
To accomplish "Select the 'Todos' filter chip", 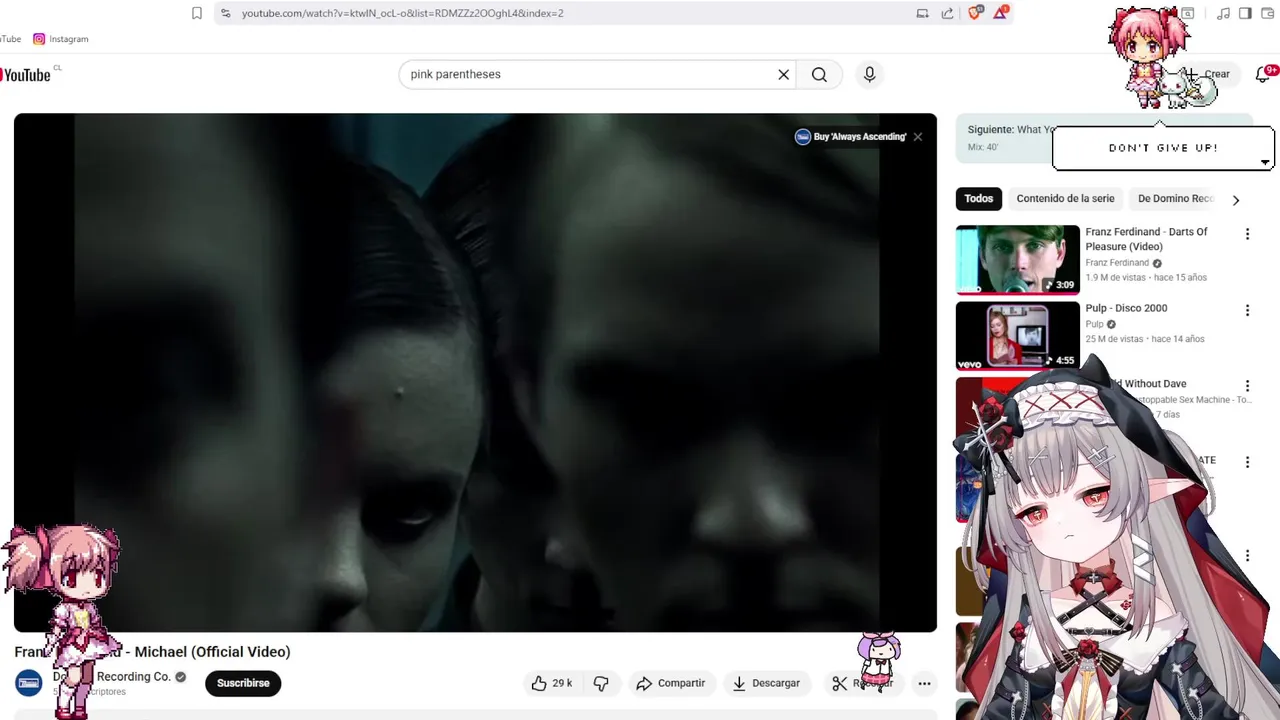I will pos(979,198).
